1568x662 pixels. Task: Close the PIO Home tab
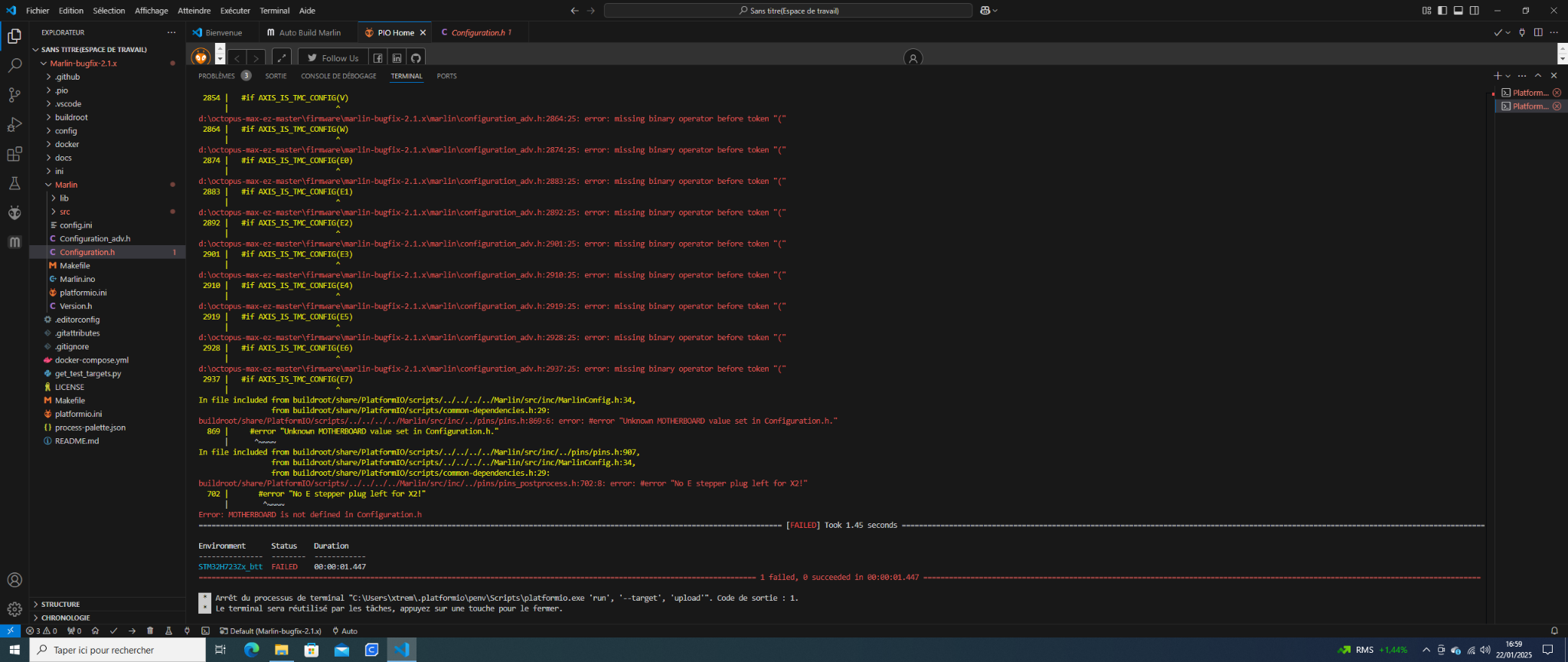tap(423, 33)
